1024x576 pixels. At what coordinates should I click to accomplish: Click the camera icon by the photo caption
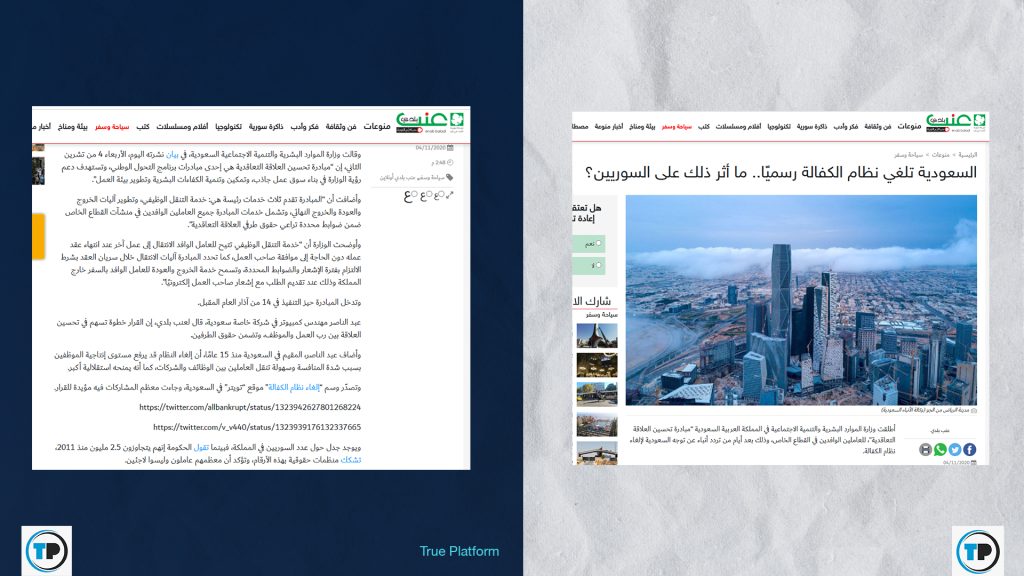pos(974,410)
